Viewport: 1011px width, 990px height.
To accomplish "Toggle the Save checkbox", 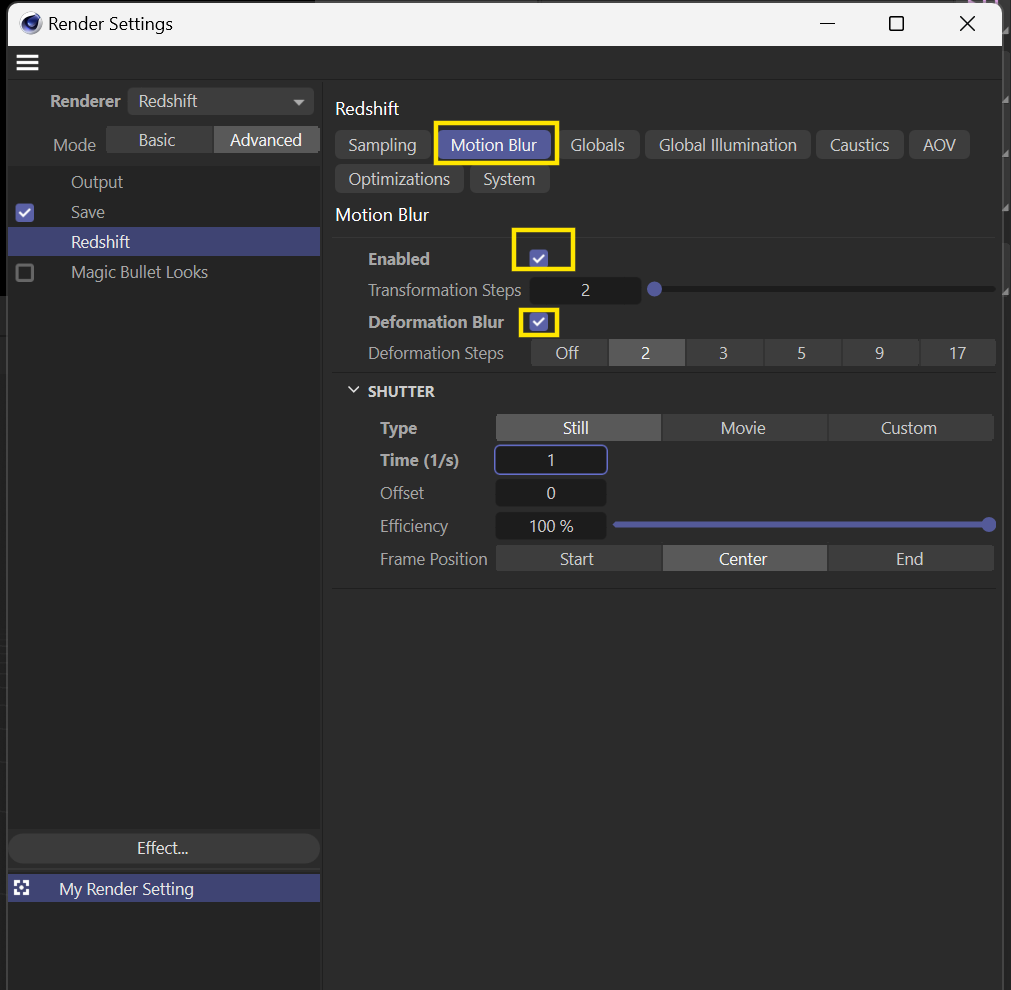I will 25,212.
